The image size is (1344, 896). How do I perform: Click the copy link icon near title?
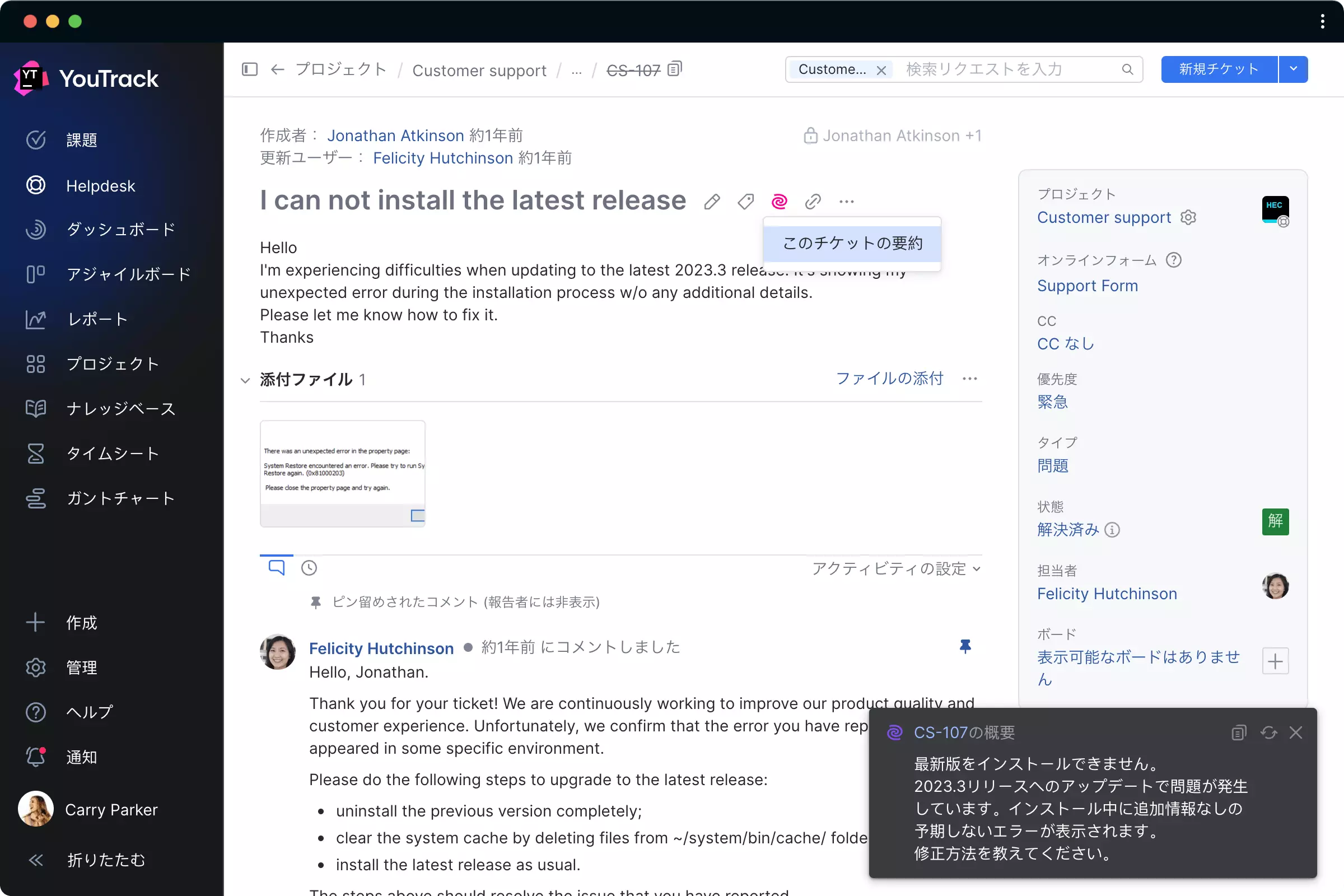click(813, 202)
